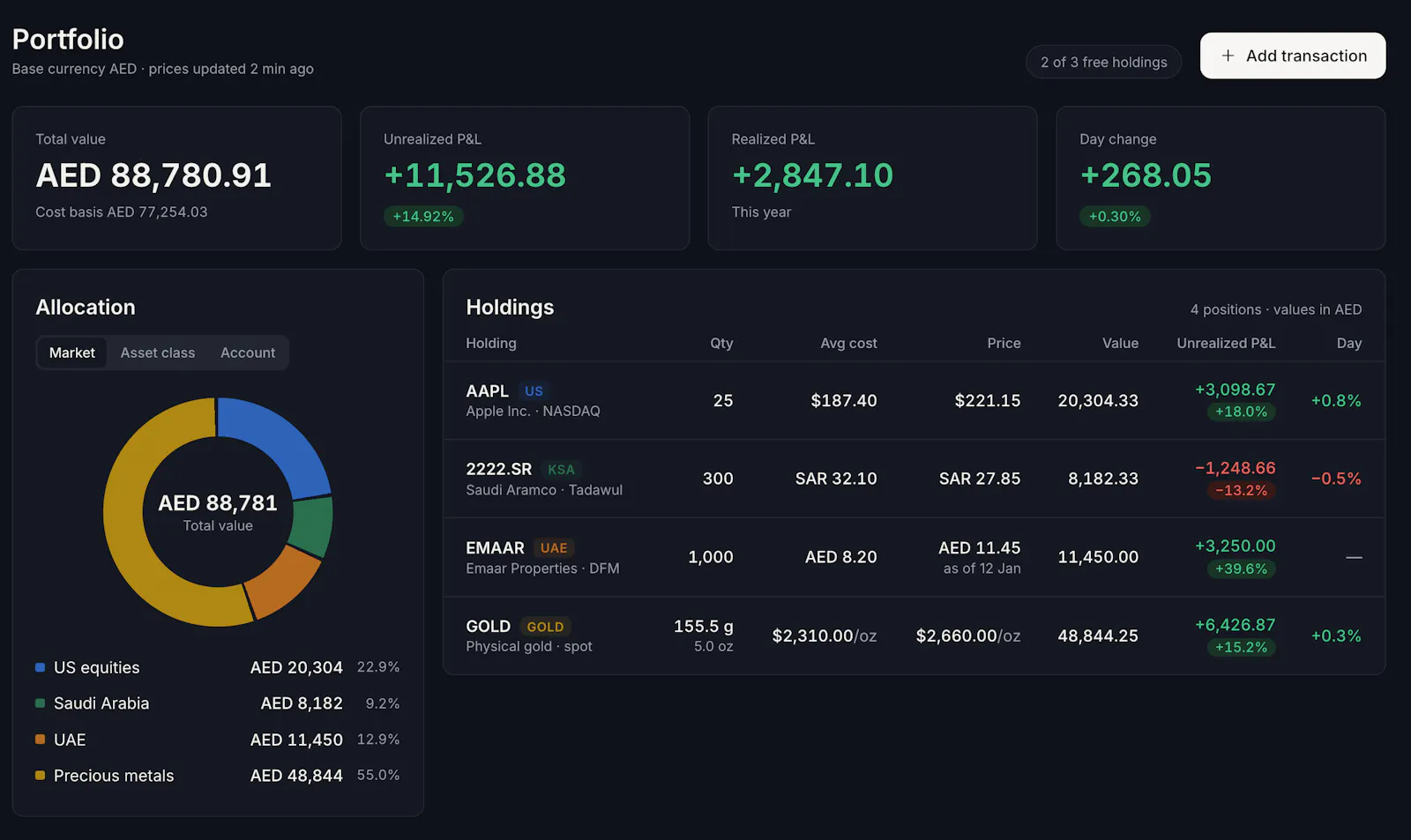Sort by the Value column header

(1120, 343)
